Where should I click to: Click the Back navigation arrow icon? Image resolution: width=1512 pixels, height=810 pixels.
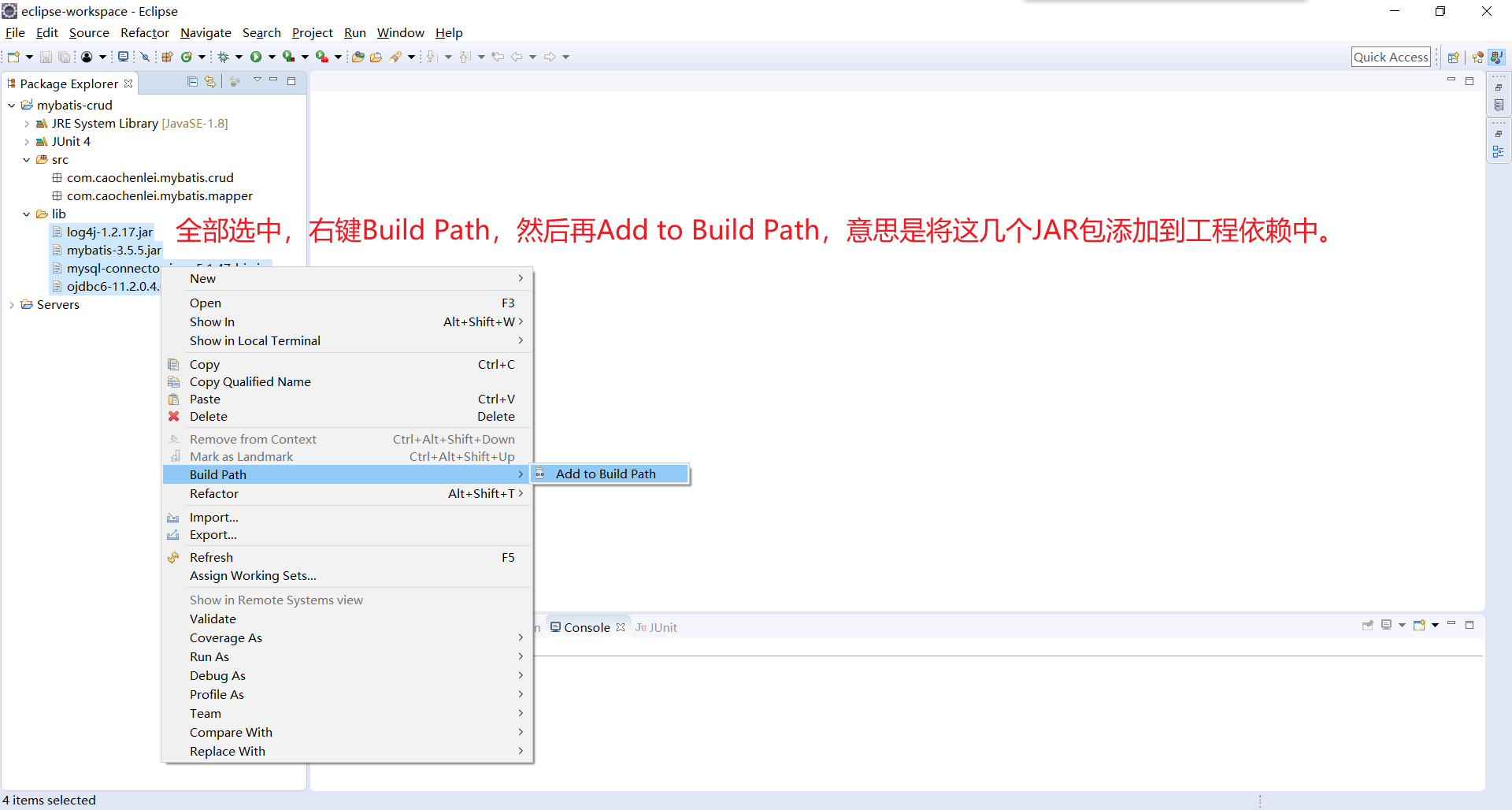[x=517, y=57]
